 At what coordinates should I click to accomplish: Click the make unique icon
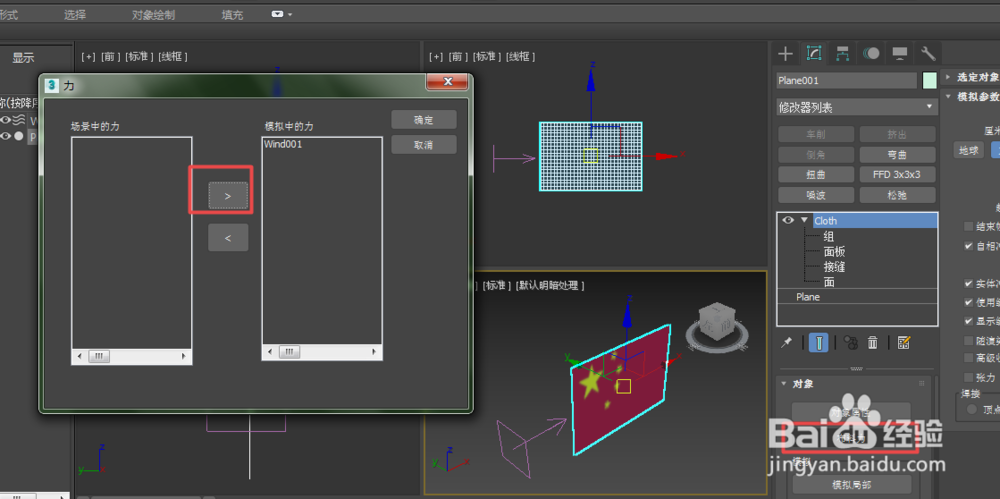(x=850, y=343)
